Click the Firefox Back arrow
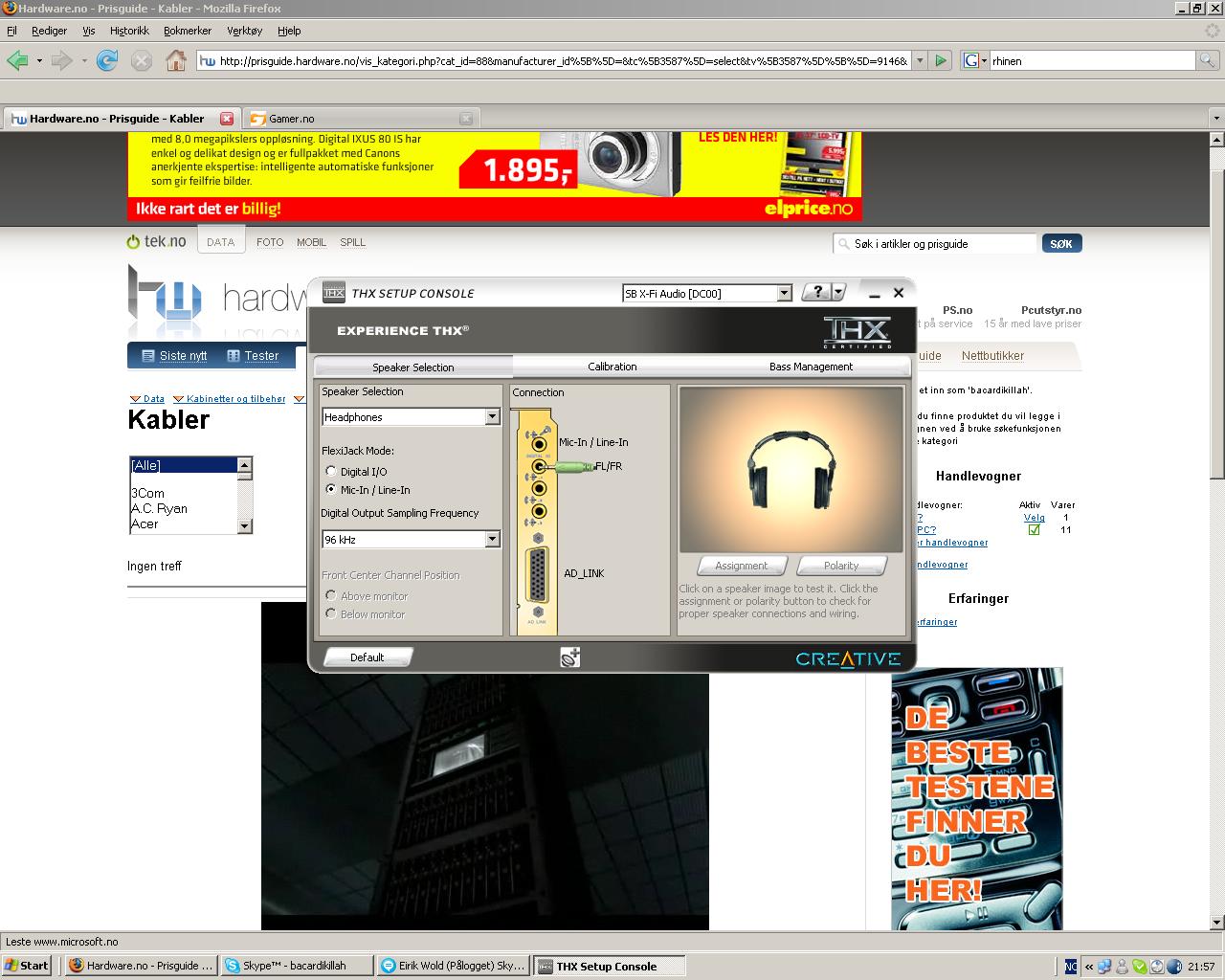This screenshot has width=1225, height=980. tap(17, 61)
